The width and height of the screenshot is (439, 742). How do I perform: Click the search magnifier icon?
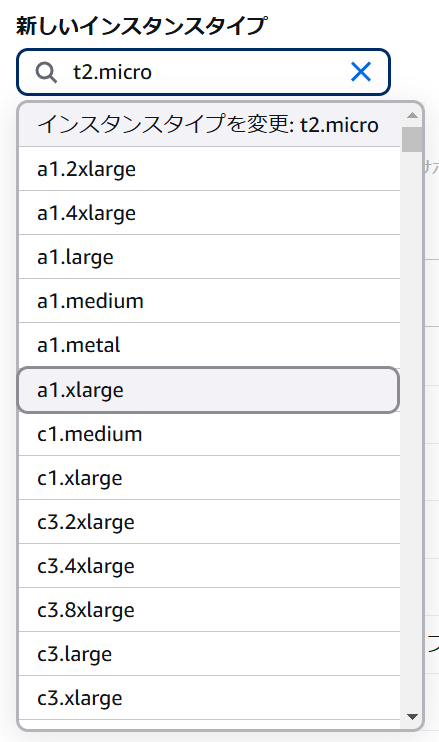46,72
